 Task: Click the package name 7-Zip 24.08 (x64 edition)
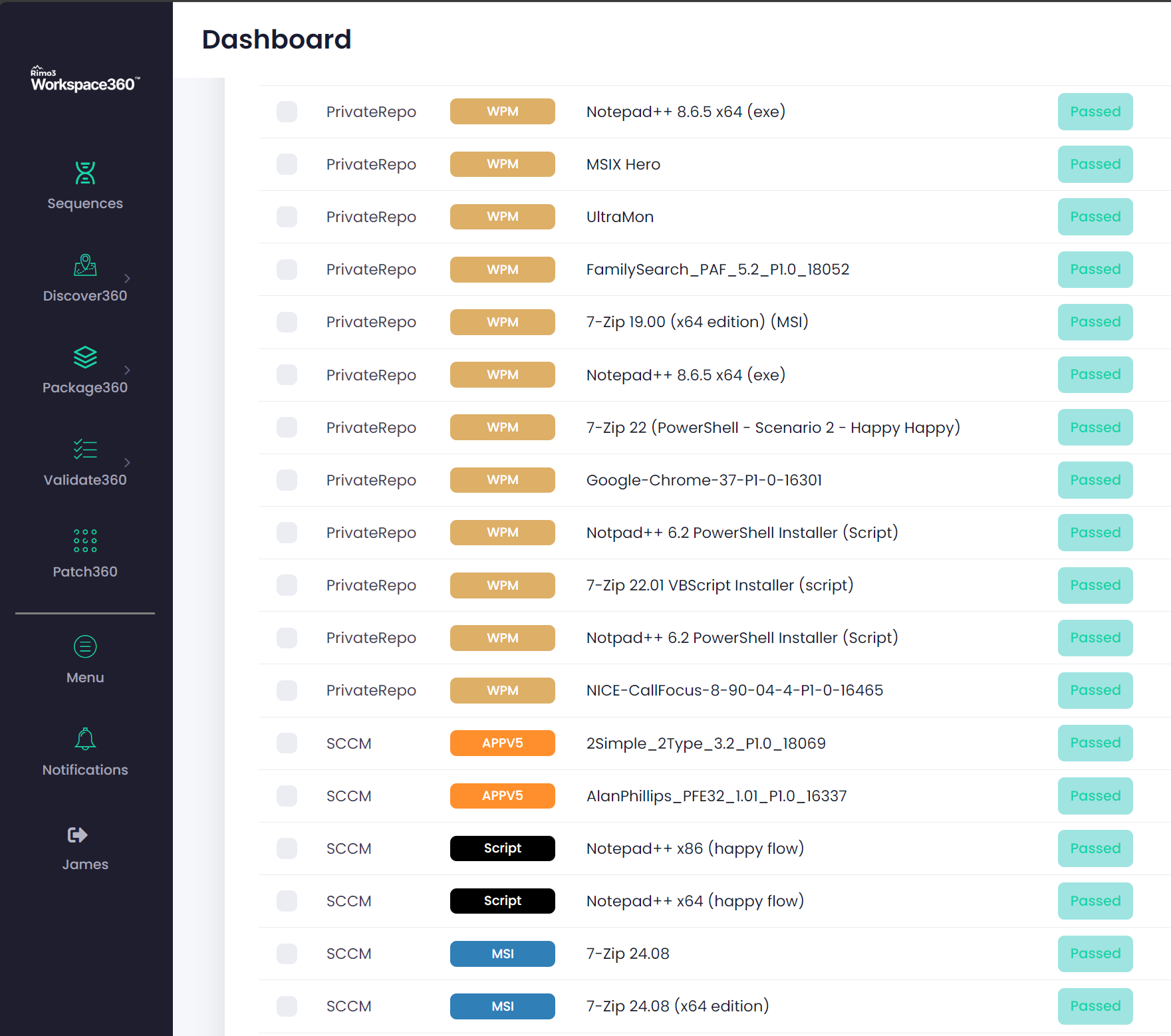677,1006
